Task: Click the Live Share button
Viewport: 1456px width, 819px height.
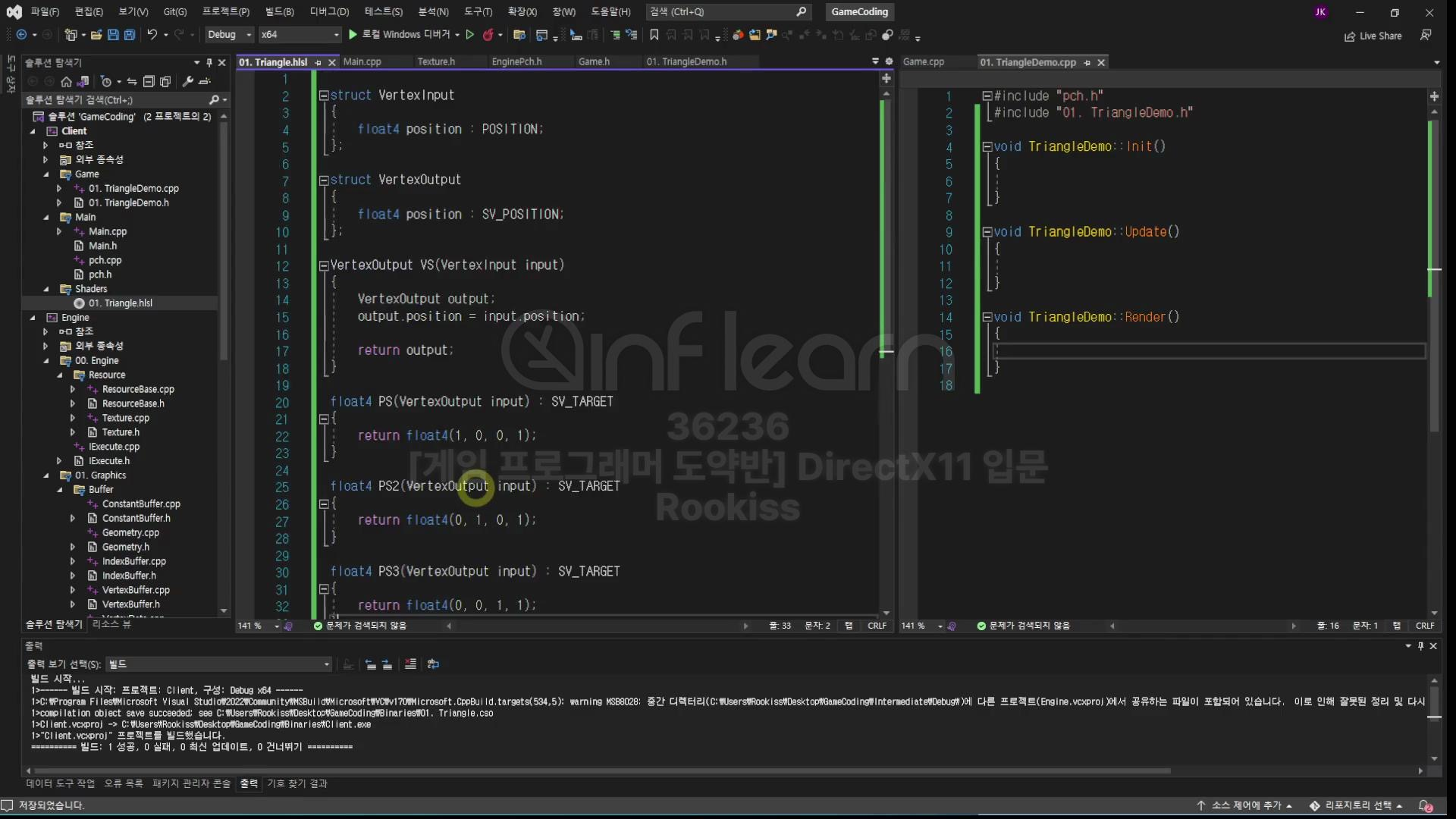Action: pos(1373,36)
